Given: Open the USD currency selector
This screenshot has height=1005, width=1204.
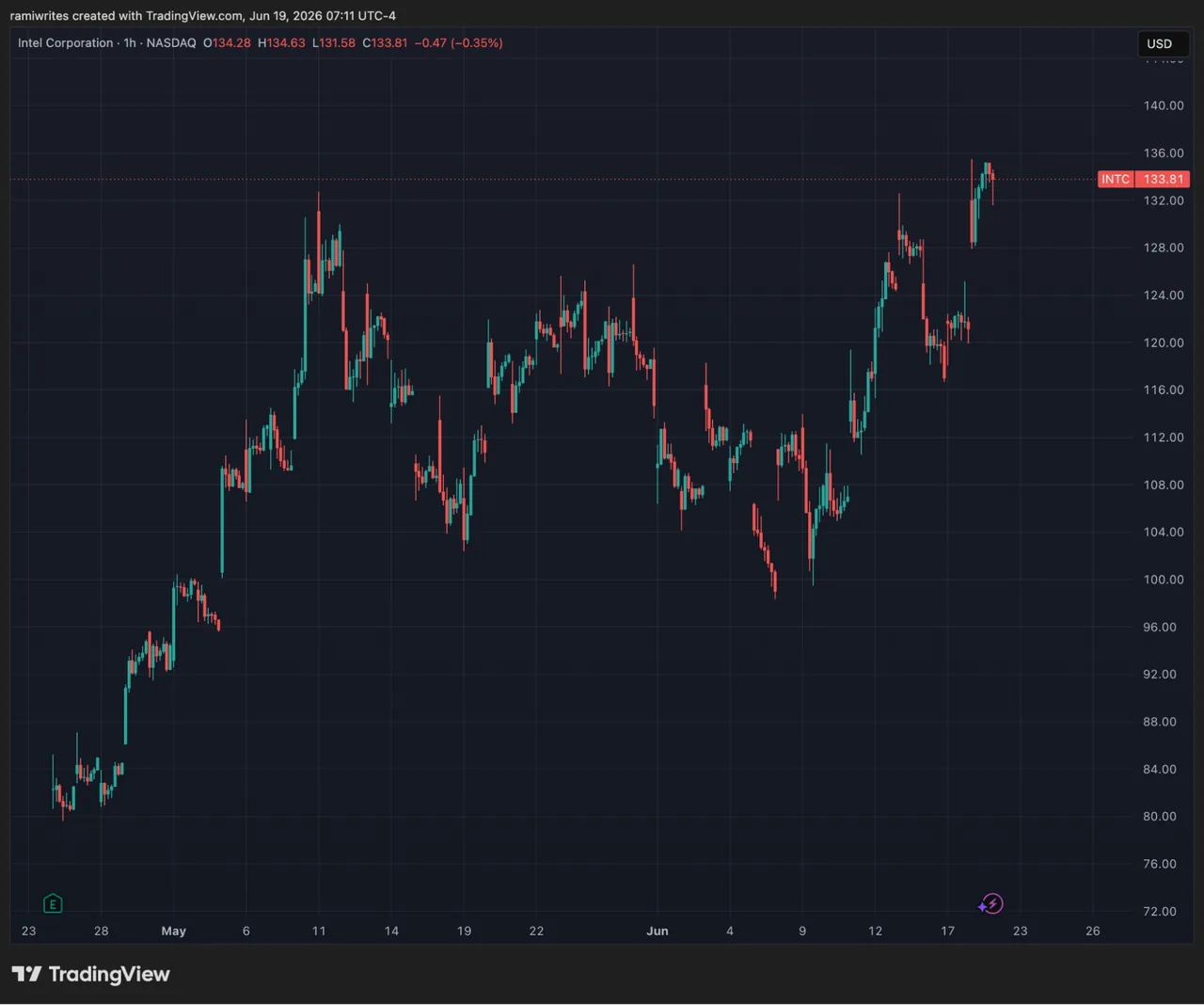Looking at the screenshot, I should pos(1163,43).
